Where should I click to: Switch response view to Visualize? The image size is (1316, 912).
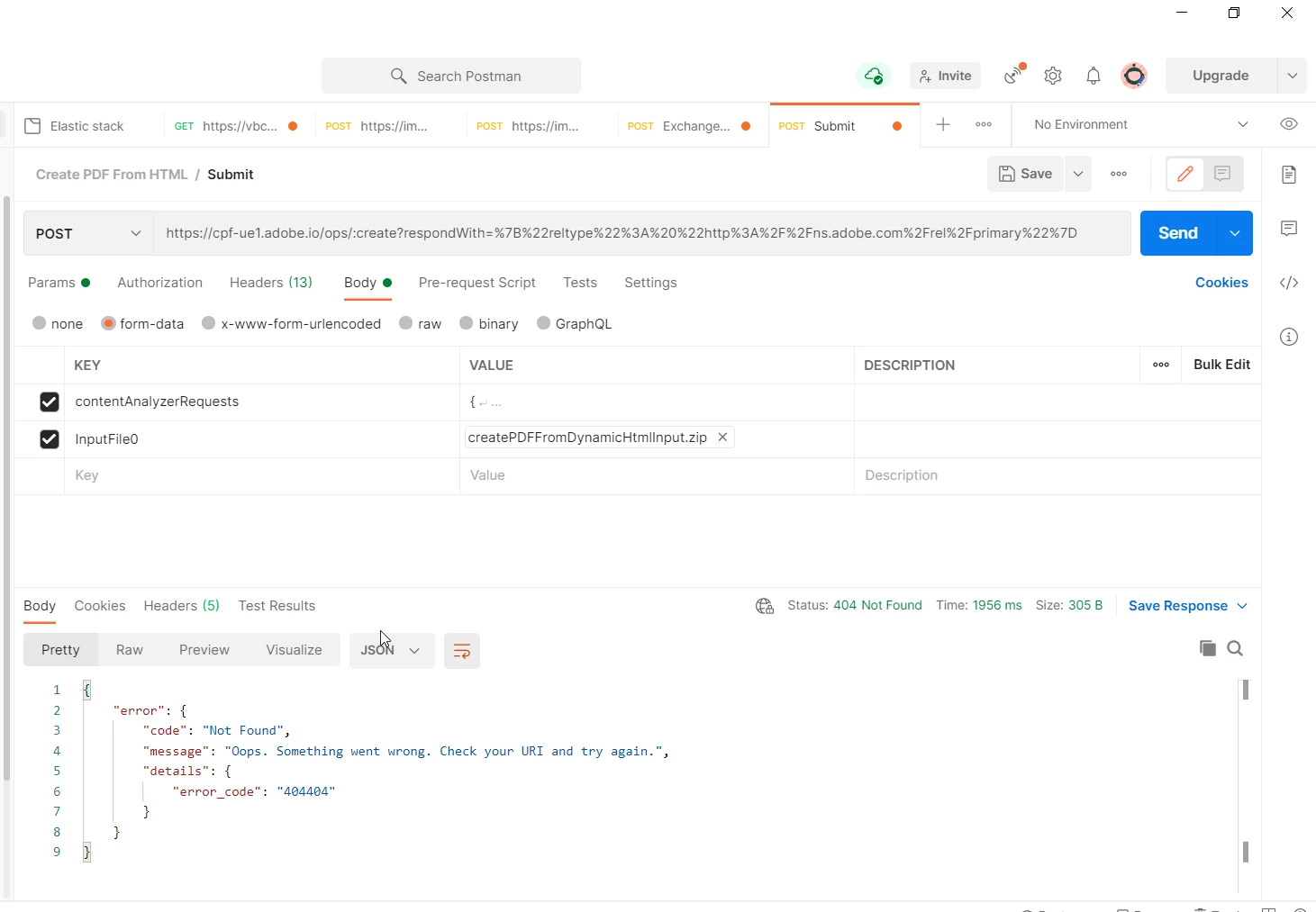click(x=294, y=650)
